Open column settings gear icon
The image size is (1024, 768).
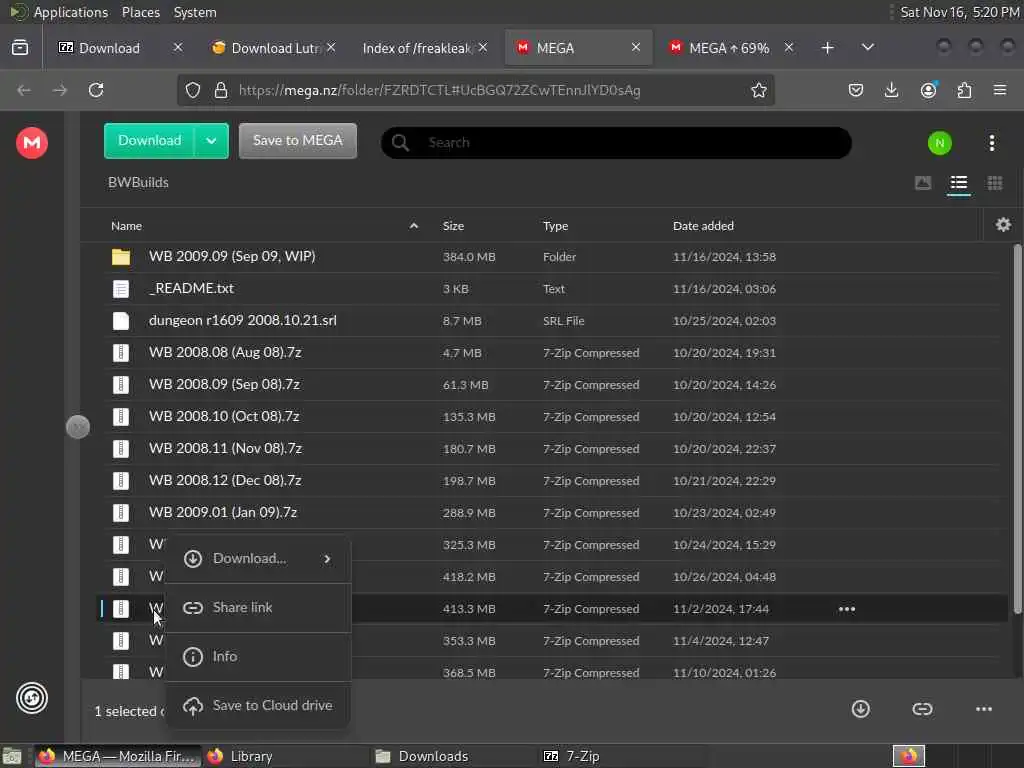[1003, 225]
